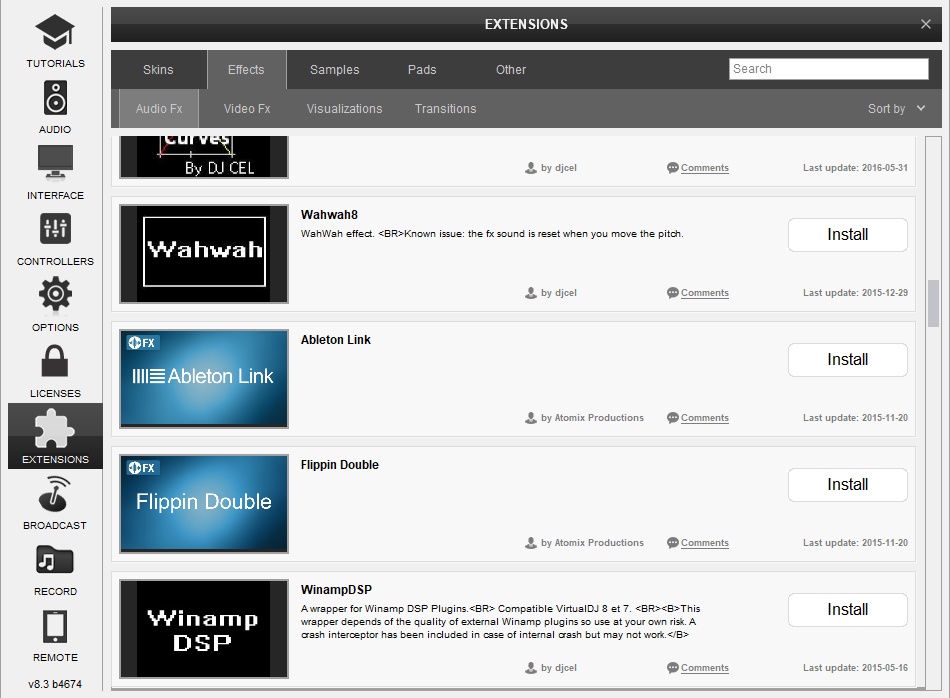Screen dimensions: 950x698
Task: Select the Extensions puzzle piece icon
Action: click(x=55, y=428)
